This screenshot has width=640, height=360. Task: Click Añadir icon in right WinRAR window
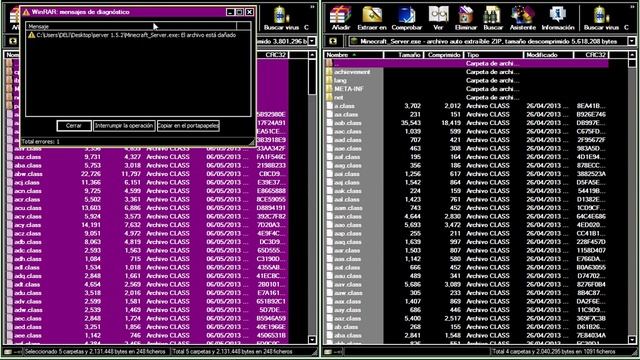click(340, 18)
